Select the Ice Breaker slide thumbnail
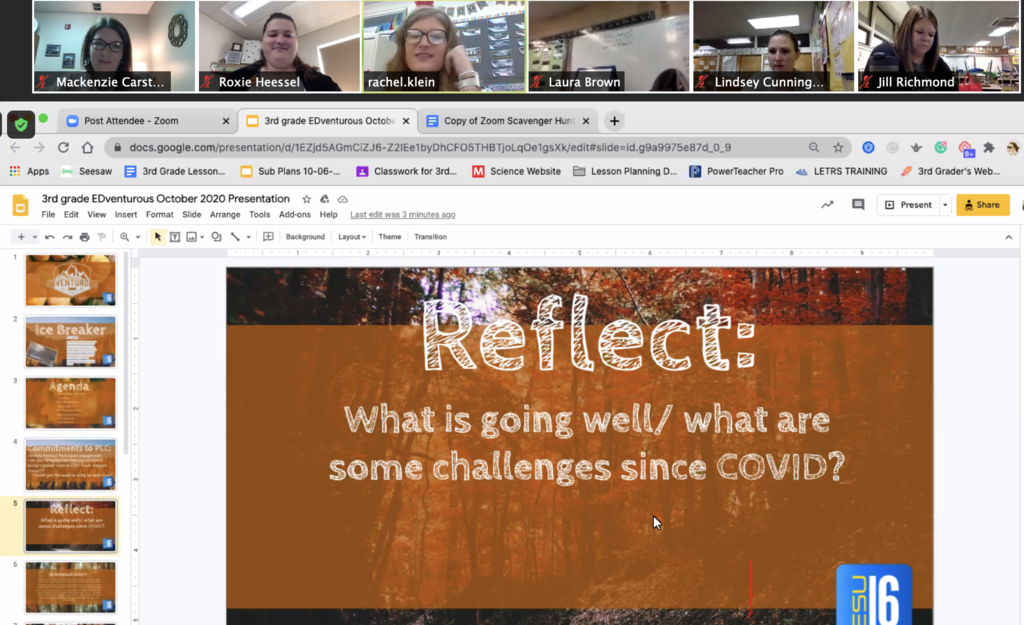The width and height of the screenshot is (1024, 625). pos(70,342)
